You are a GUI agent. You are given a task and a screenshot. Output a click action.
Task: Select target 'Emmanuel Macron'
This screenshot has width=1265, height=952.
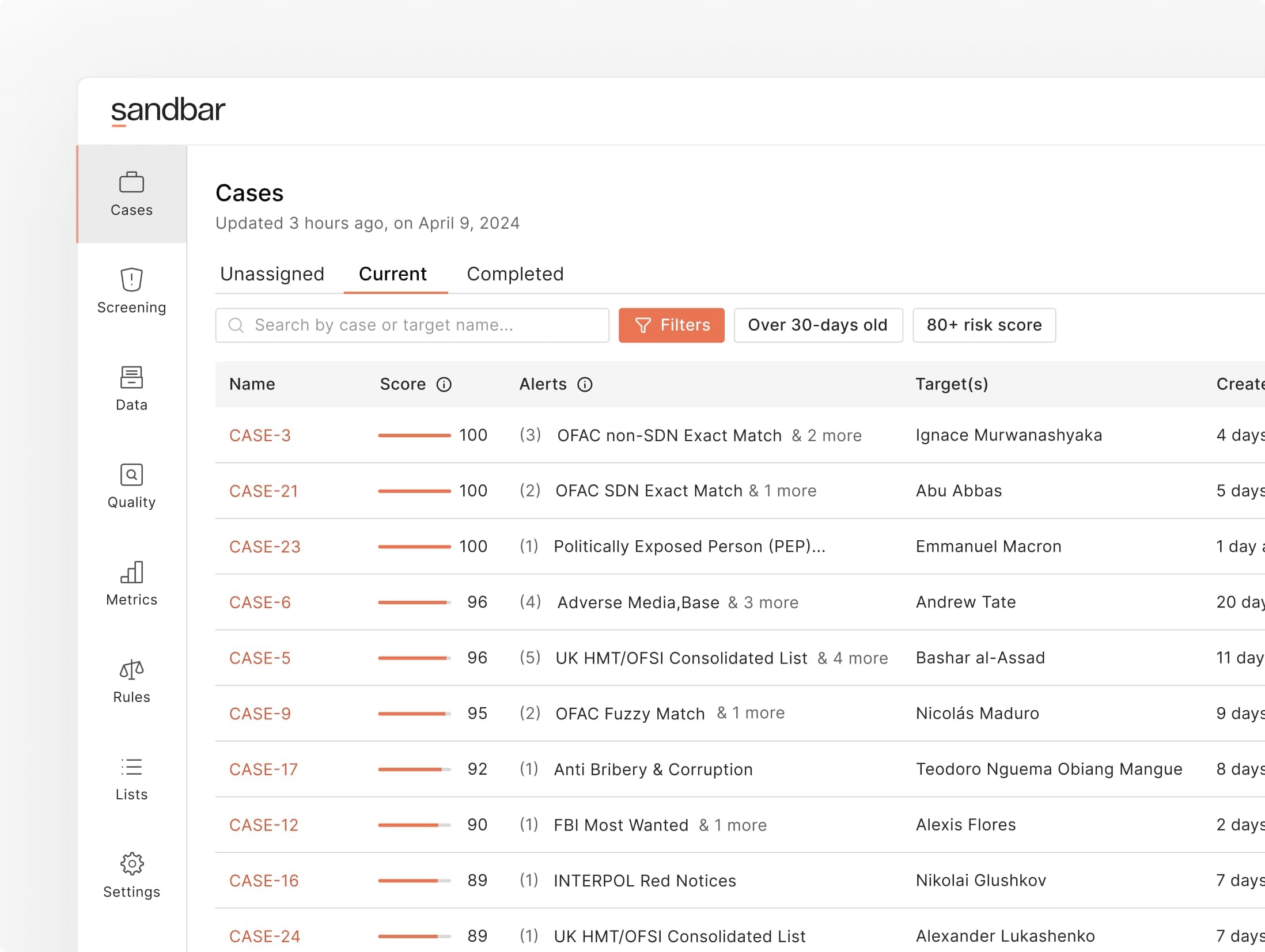pyautogui.click(x=988, y=547)
